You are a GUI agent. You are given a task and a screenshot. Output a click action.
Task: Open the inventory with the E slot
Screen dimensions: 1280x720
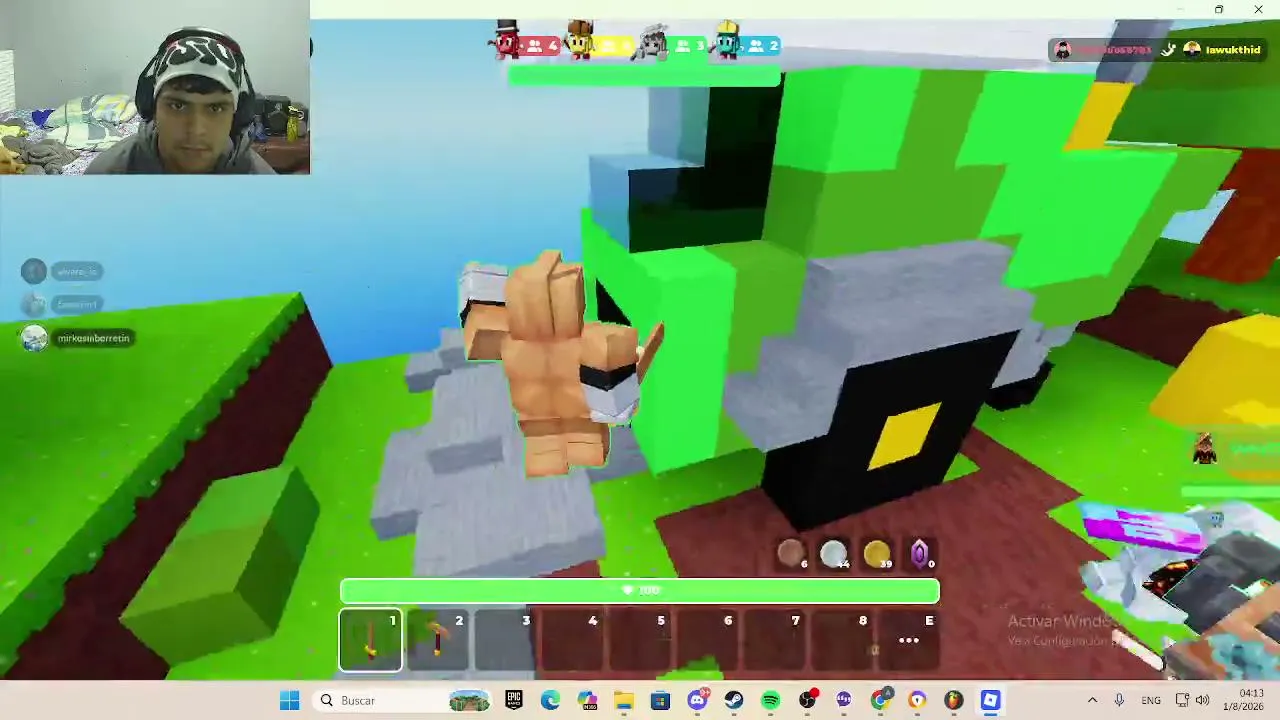point(908,640)
